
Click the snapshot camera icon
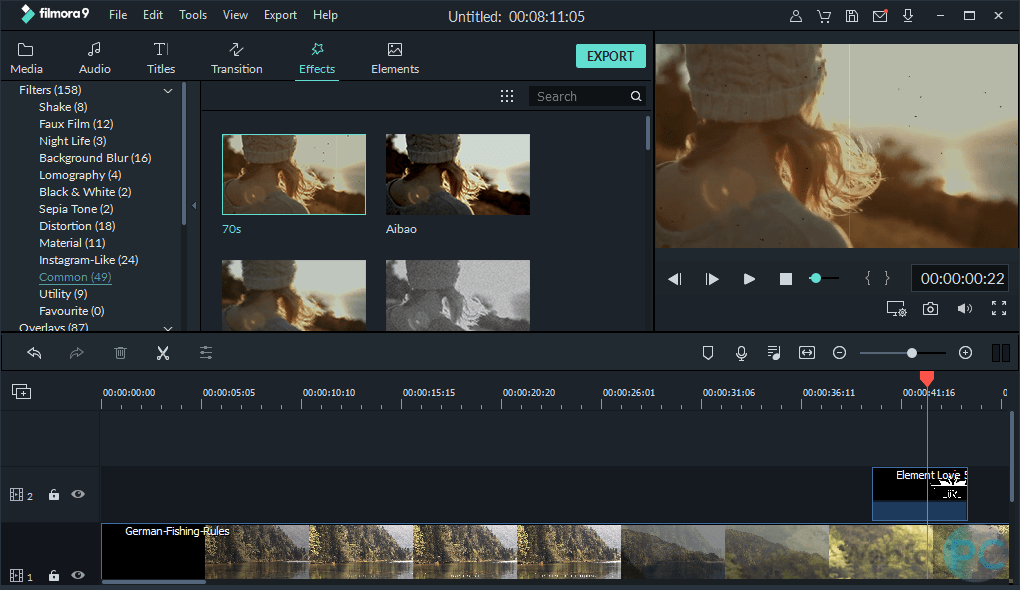pyautogui.click(x=930, y=309)
